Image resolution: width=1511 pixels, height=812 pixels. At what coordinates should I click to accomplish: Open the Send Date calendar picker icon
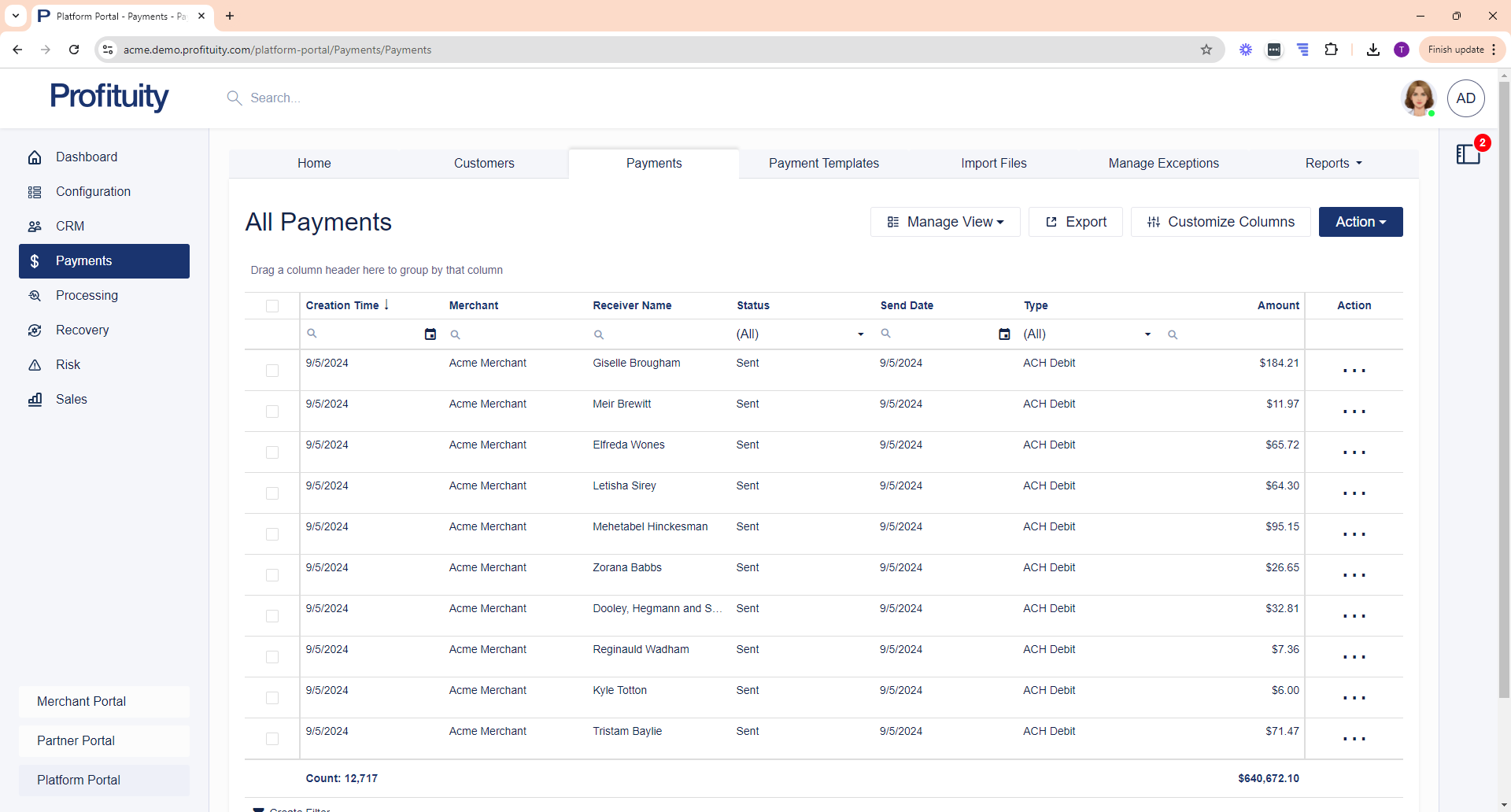coord(1004,334)
